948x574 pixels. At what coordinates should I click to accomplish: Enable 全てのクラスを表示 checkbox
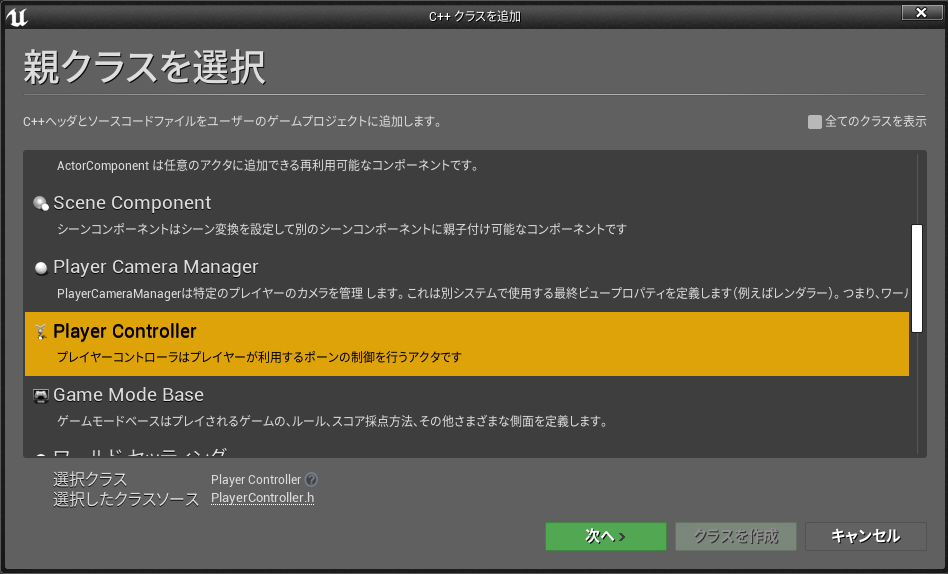(814, 122)
